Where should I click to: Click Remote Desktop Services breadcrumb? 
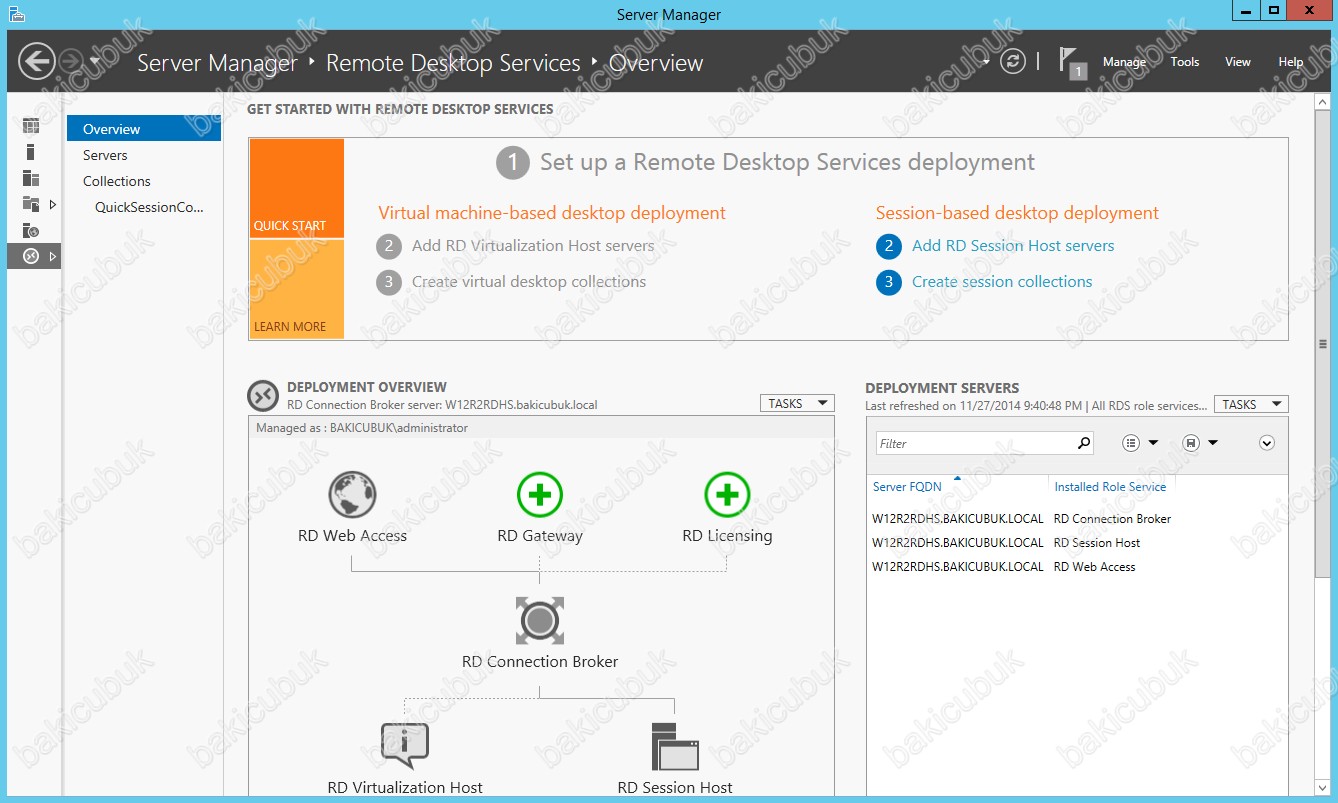pos(453,63)
